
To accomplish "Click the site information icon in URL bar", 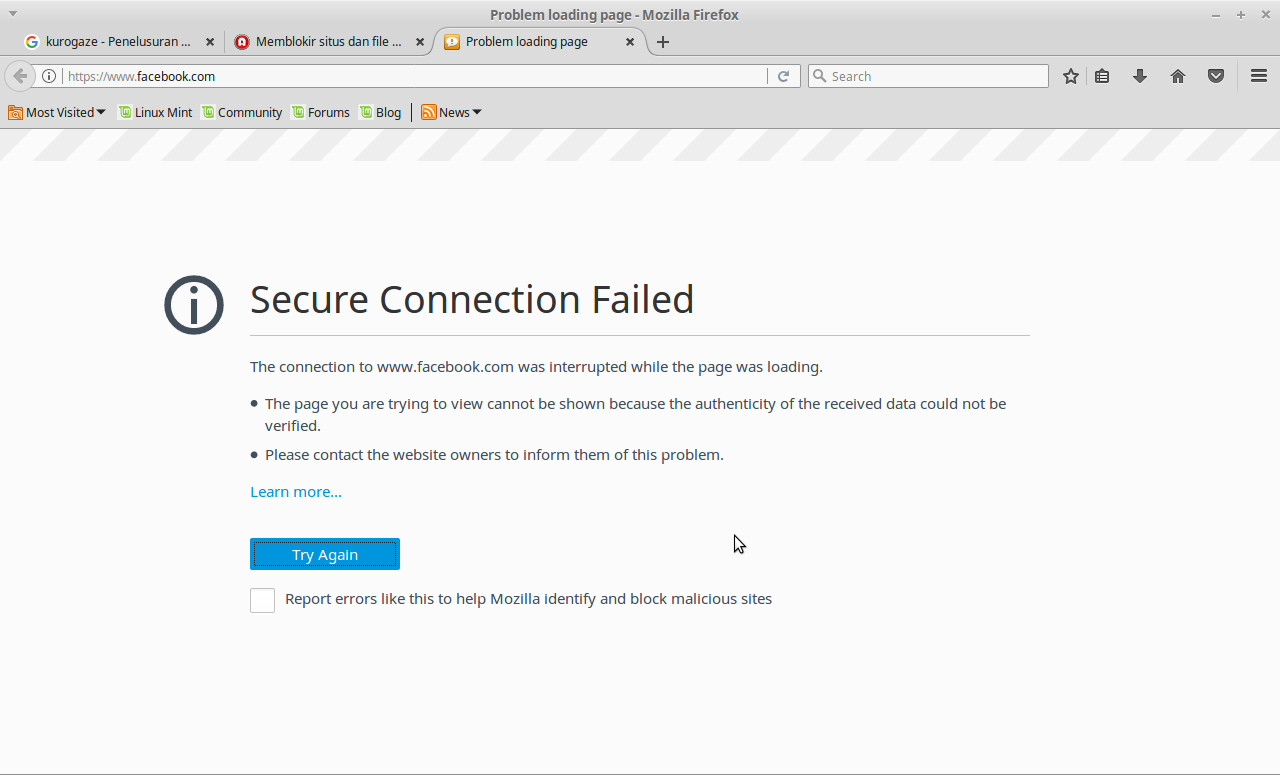I will tap(49, 76).
